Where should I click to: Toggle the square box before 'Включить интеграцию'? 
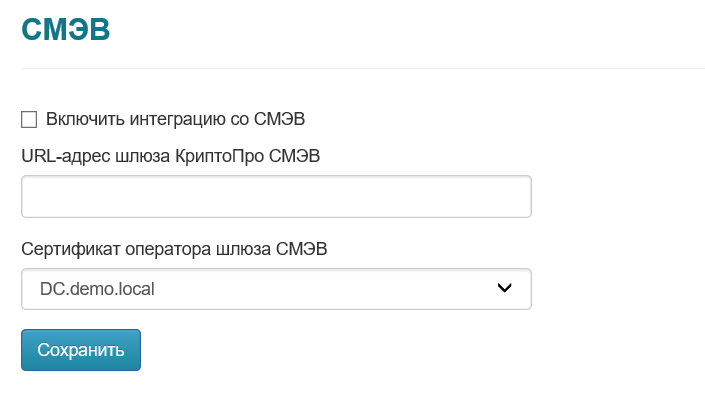pos(29,120)
